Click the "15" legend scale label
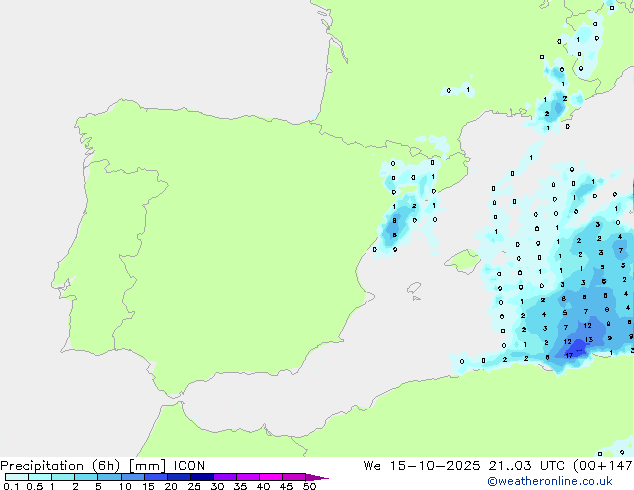The image size is (634, 490). click(x=148, y=486)
